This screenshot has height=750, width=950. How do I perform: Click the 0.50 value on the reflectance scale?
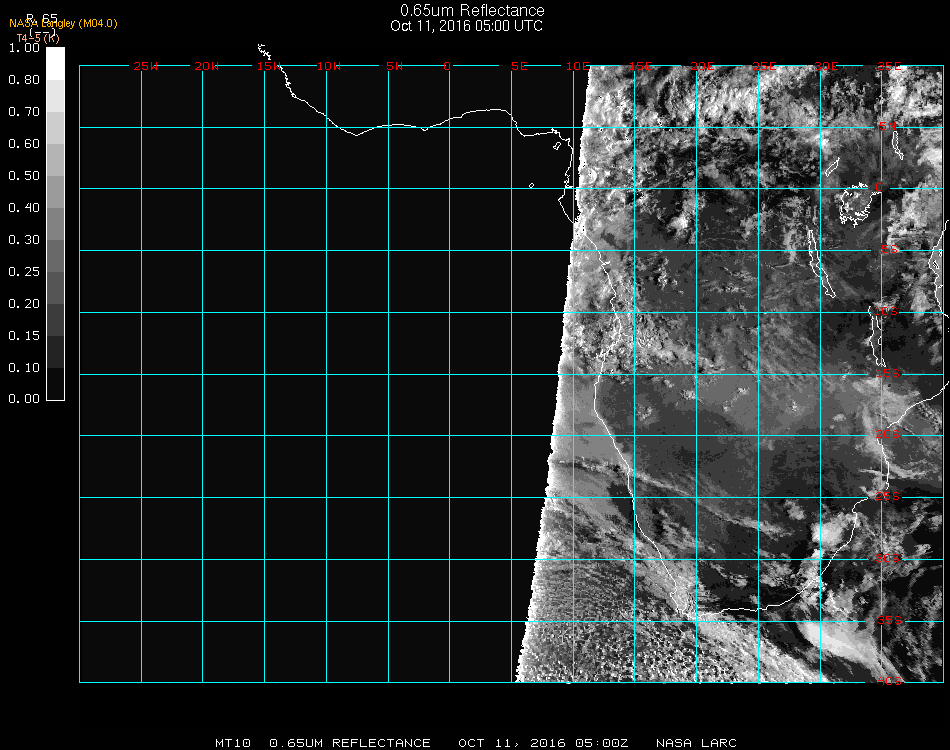23,176
